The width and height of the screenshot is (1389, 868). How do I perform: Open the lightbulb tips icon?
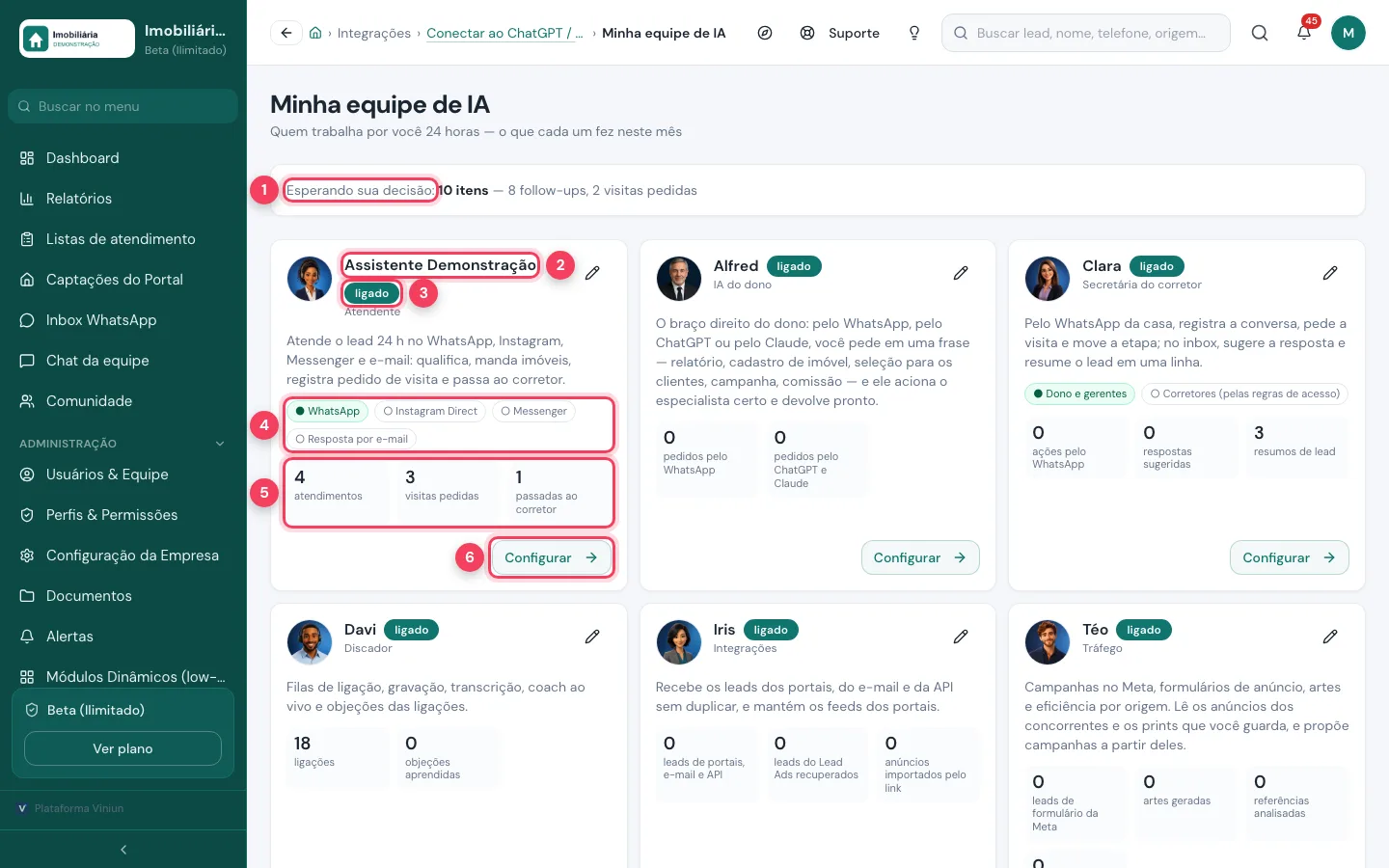coord(914,33)
